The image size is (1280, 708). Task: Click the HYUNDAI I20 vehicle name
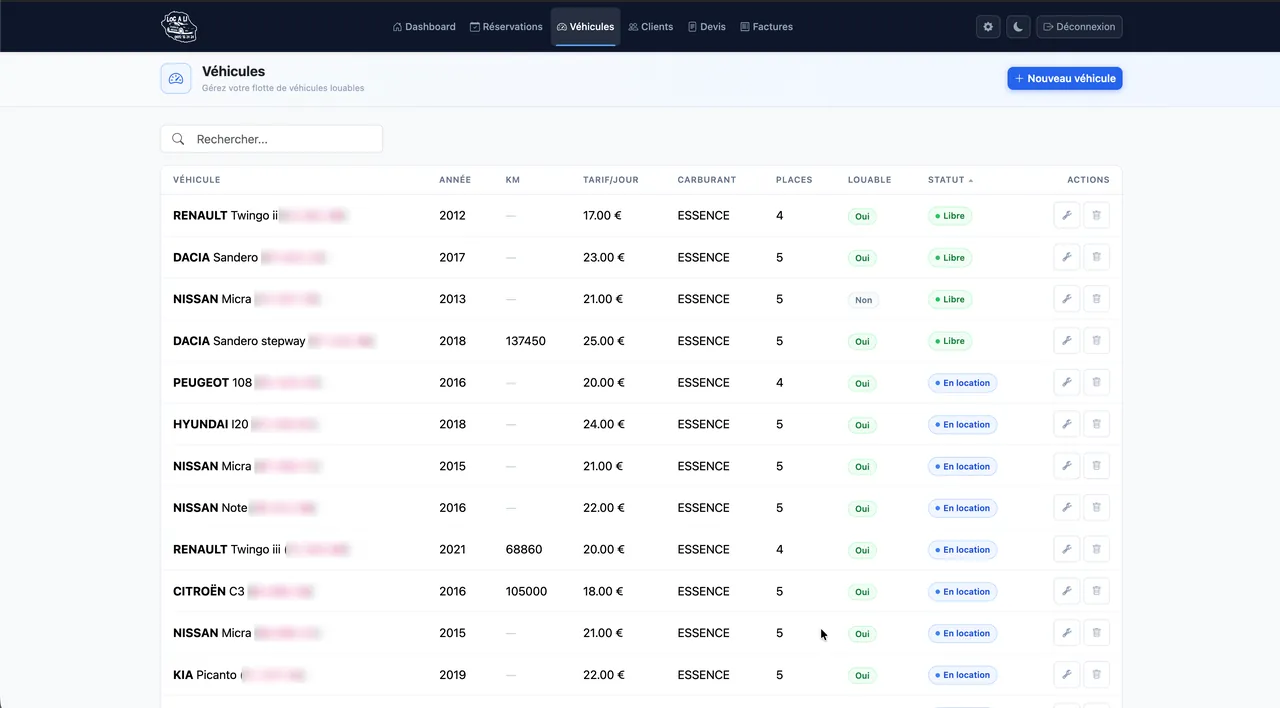pos(211,424)
